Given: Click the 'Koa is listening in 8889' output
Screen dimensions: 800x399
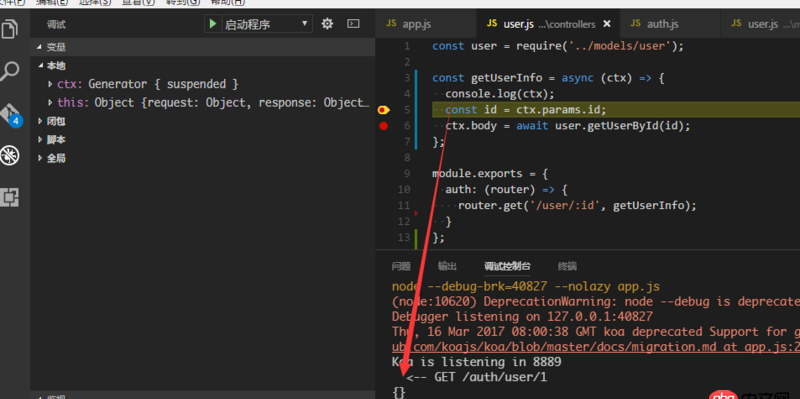Looking at the screenshot, I should coord(477,362).
